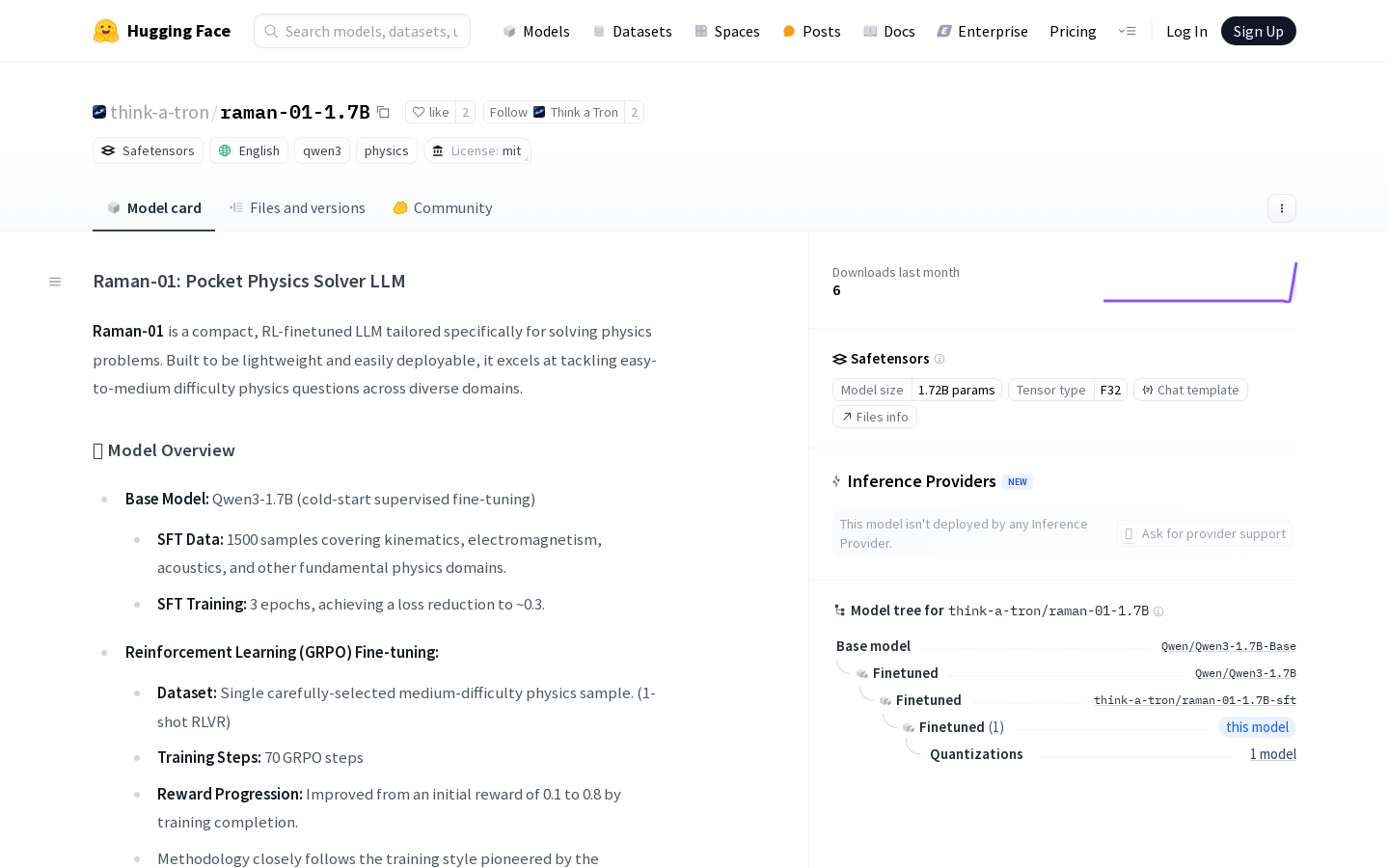Click Log In
Screen dimensions: 1389x868
pos(1186,31)
